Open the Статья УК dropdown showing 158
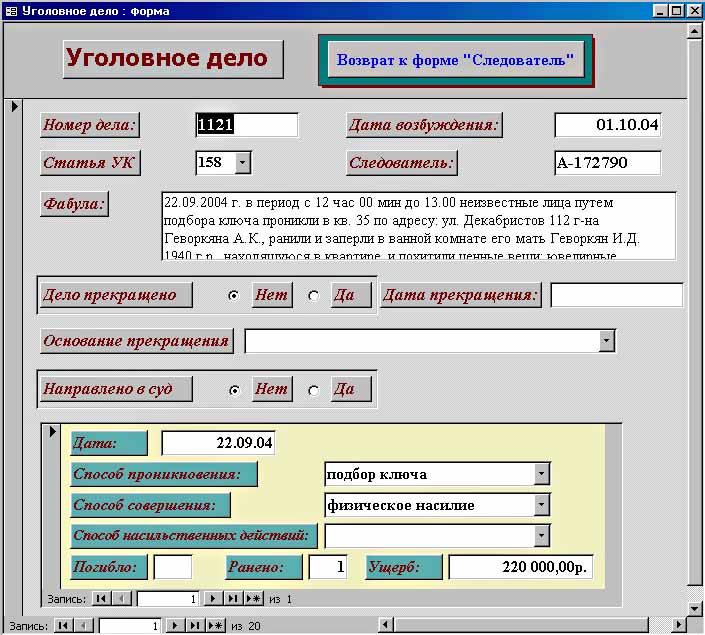Screen dimensions: 705x635 coord(243,162)
